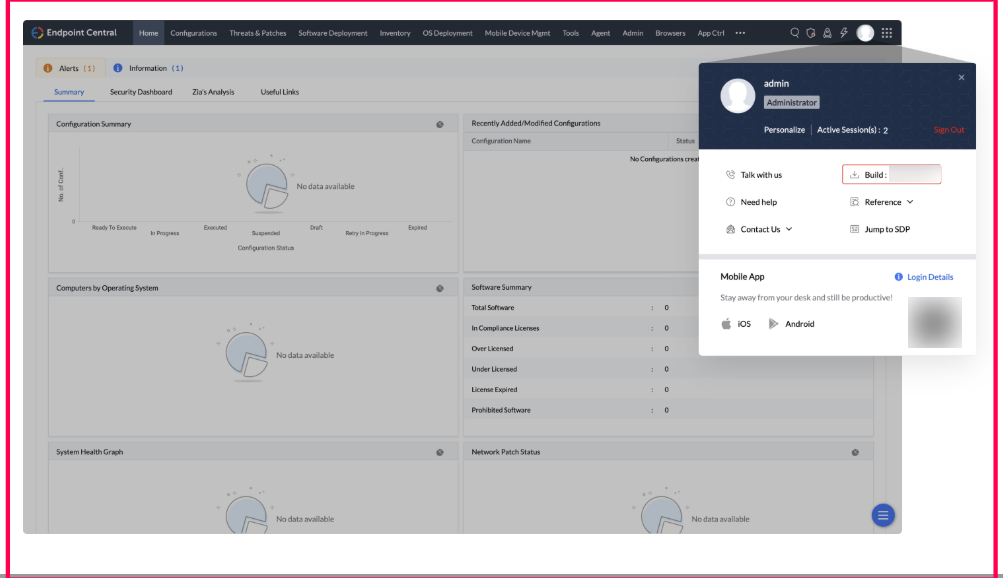Open Network Patch Status settings icon
1003x578 pixels.
pyautogui.click(x=855, y=452)
